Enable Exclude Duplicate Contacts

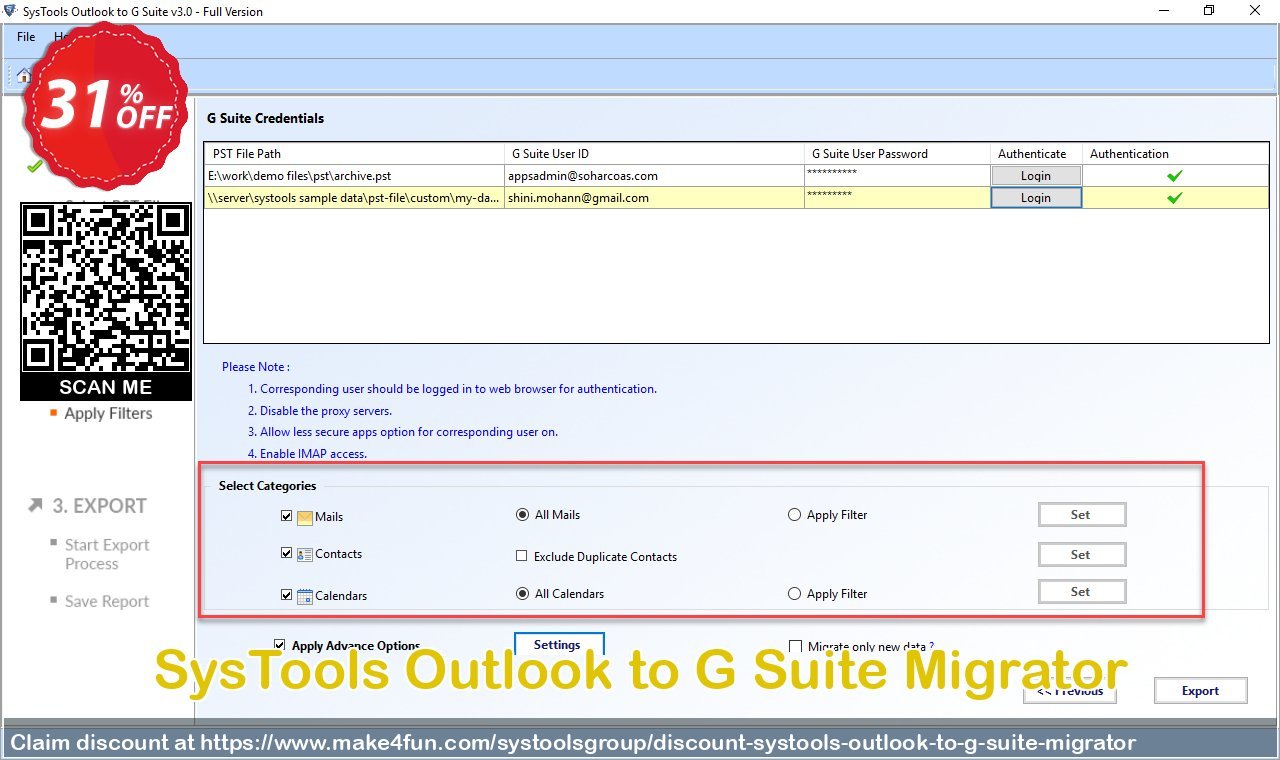click(522, 556)
